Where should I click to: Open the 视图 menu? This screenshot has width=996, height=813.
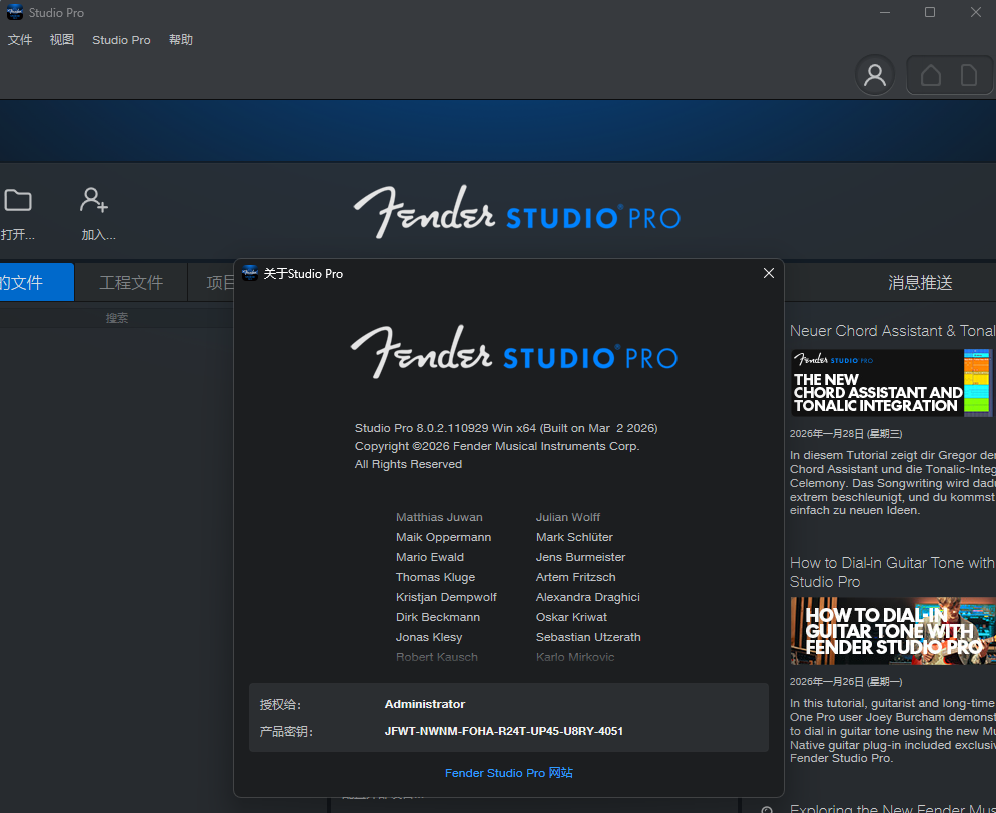[x=62, y=39]
